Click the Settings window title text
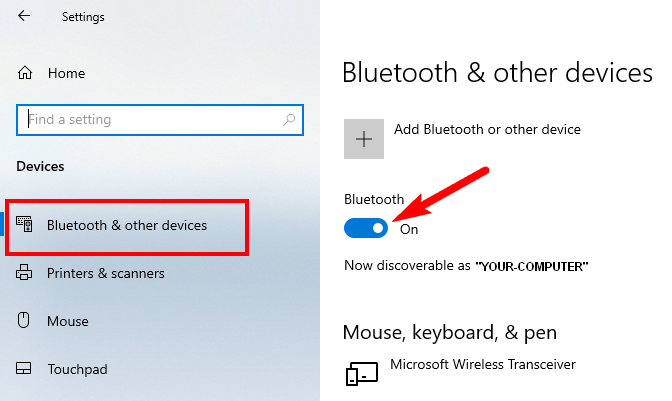Screen dimensions: 672x401 [83, 17]
